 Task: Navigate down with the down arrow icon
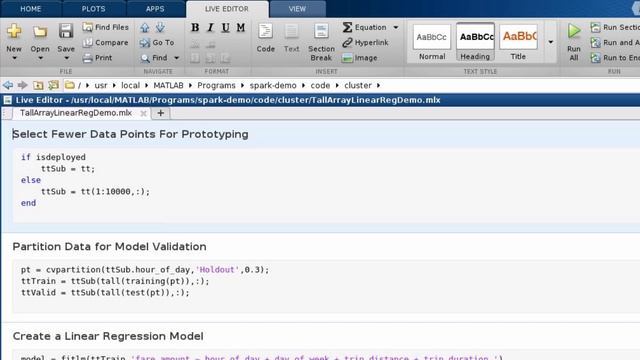click(160, 27)
